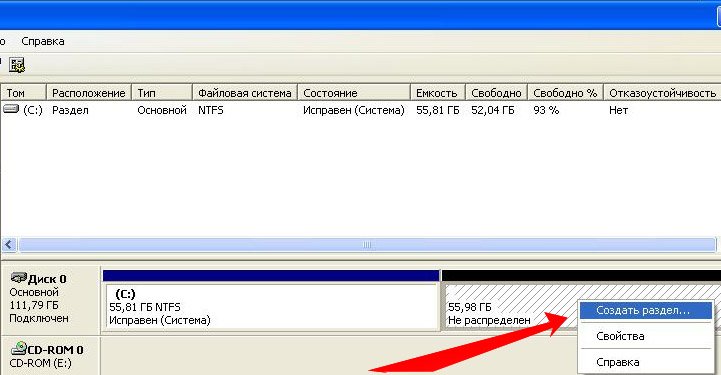Click the Емкость column header

click(438, 93)
